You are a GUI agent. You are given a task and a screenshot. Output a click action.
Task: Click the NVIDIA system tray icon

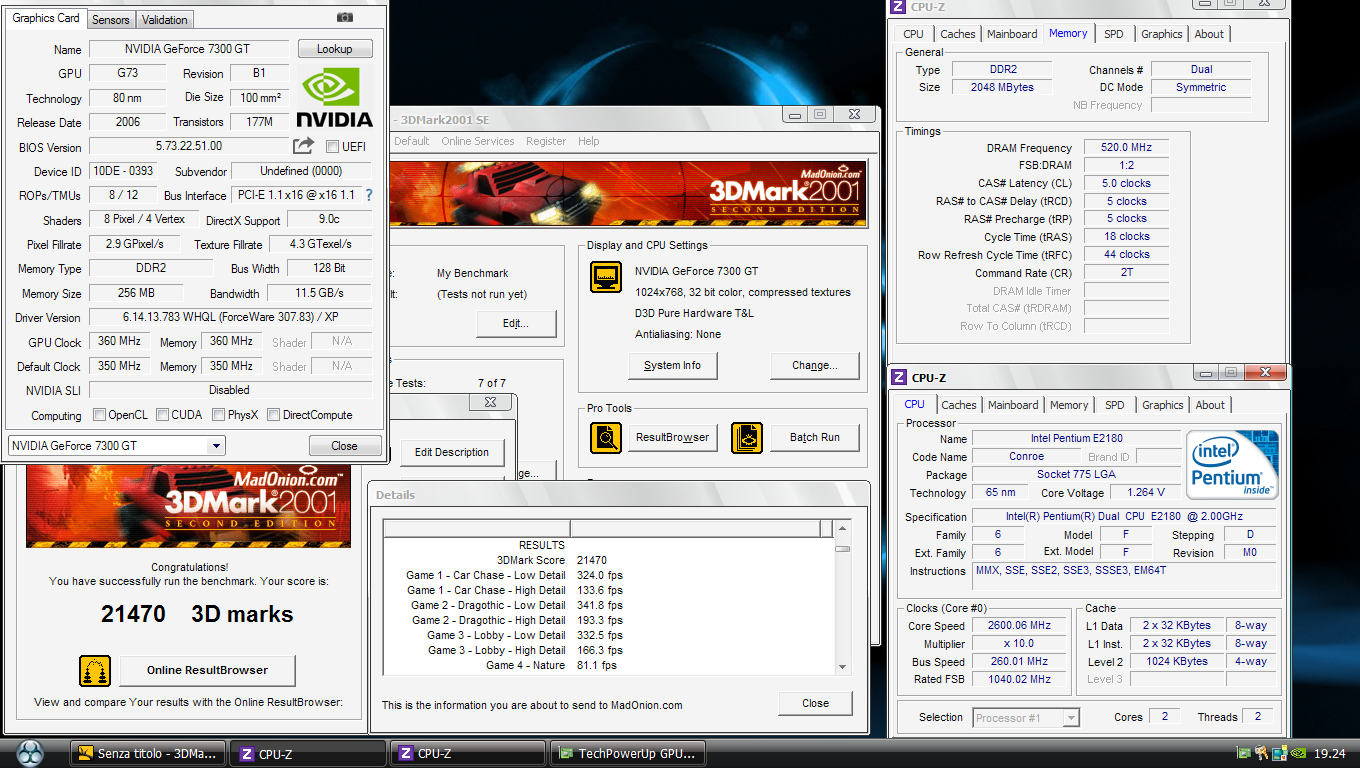pos(1300,753)
